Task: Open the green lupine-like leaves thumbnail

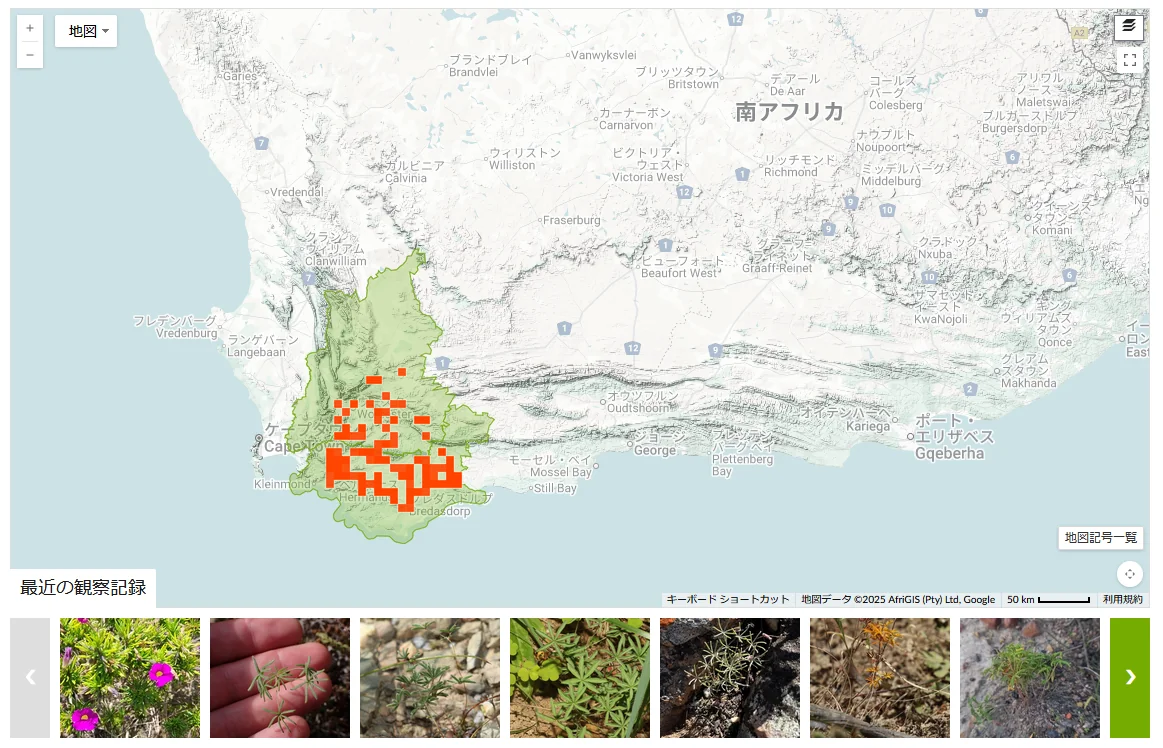Action: click(580, 678)
